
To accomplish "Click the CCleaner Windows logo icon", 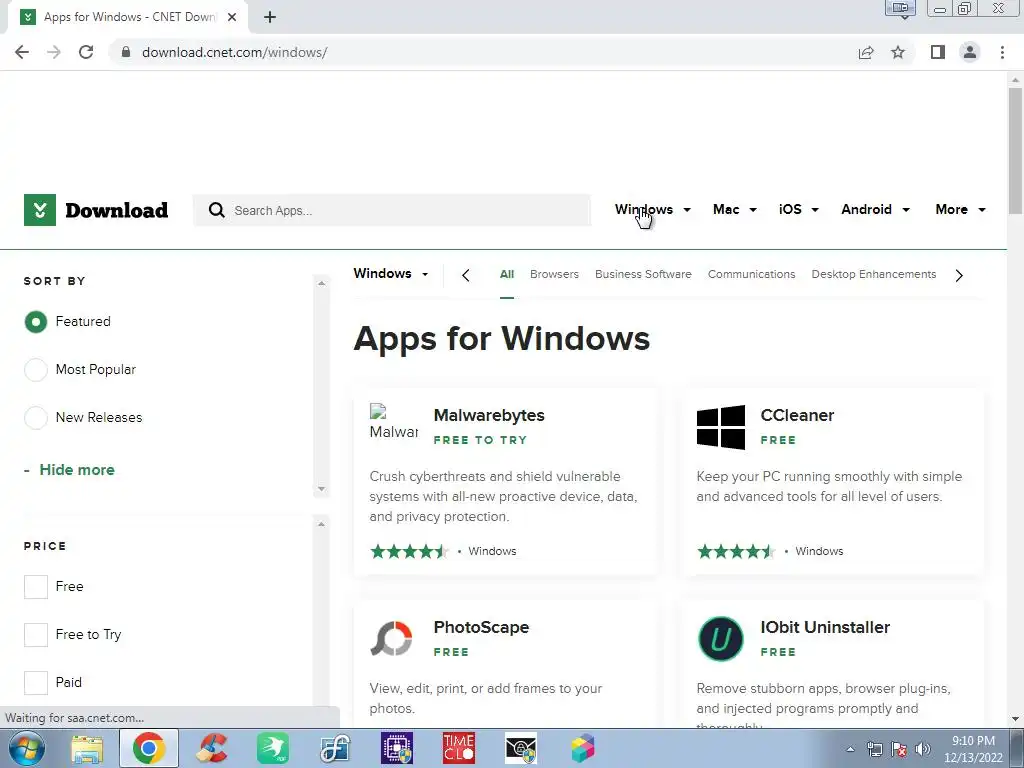I will 720,427.
